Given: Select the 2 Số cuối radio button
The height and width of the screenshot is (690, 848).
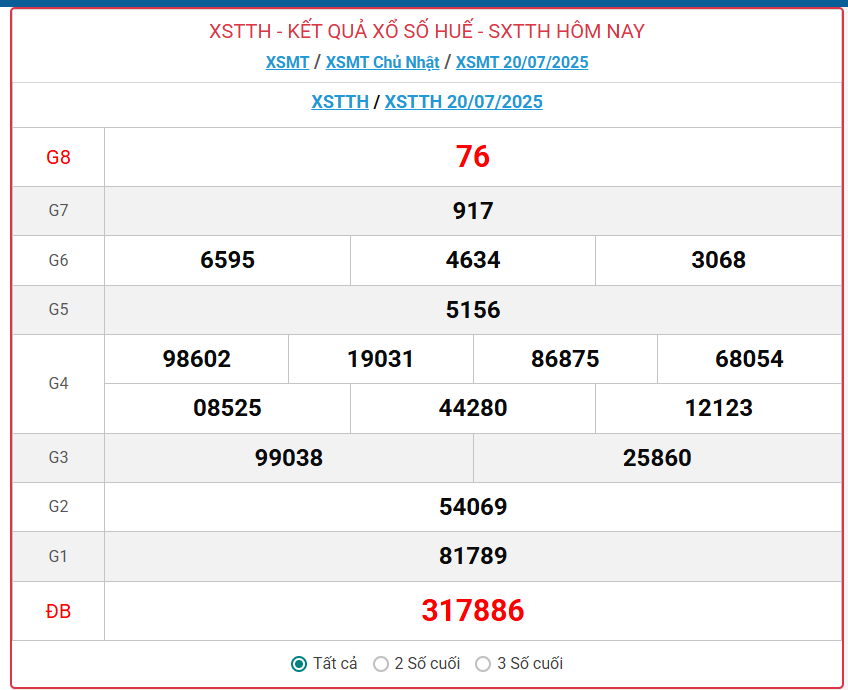Looking at the screenshot, I should tap(381, 664).
